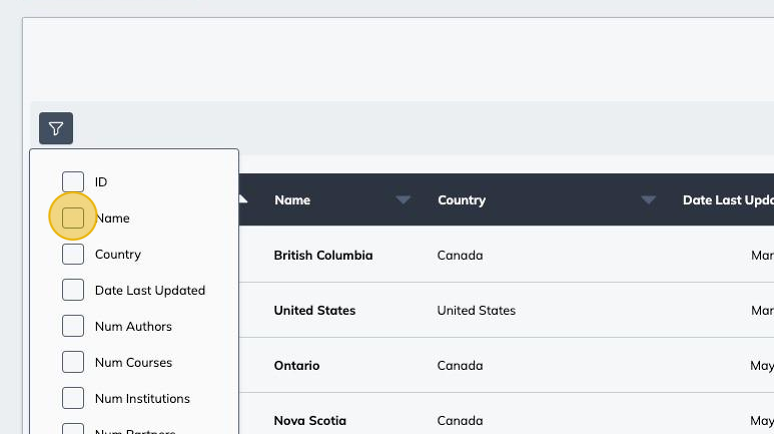Open the Nova Scotia entry
774x434 pixels.
[311, 421]
